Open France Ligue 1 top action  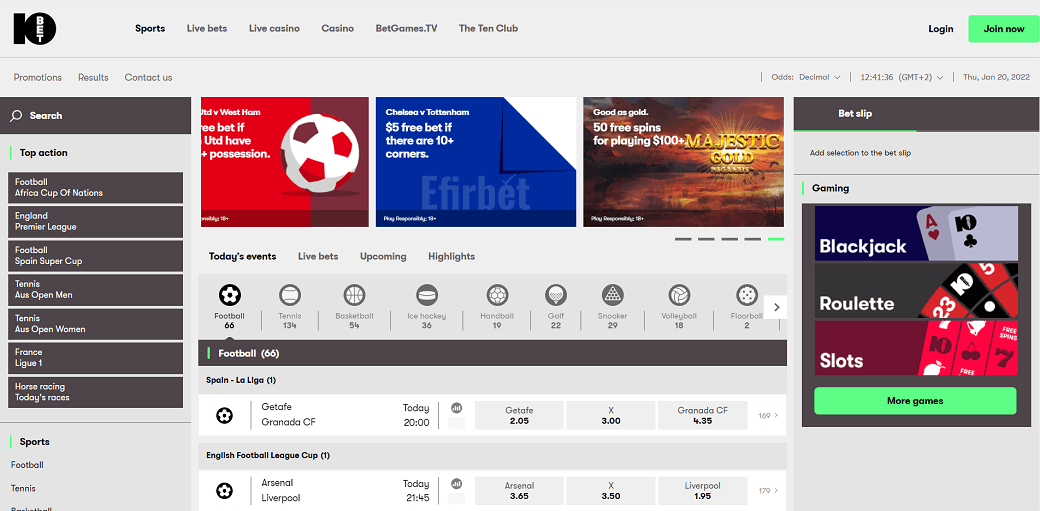tap(96, 358)
